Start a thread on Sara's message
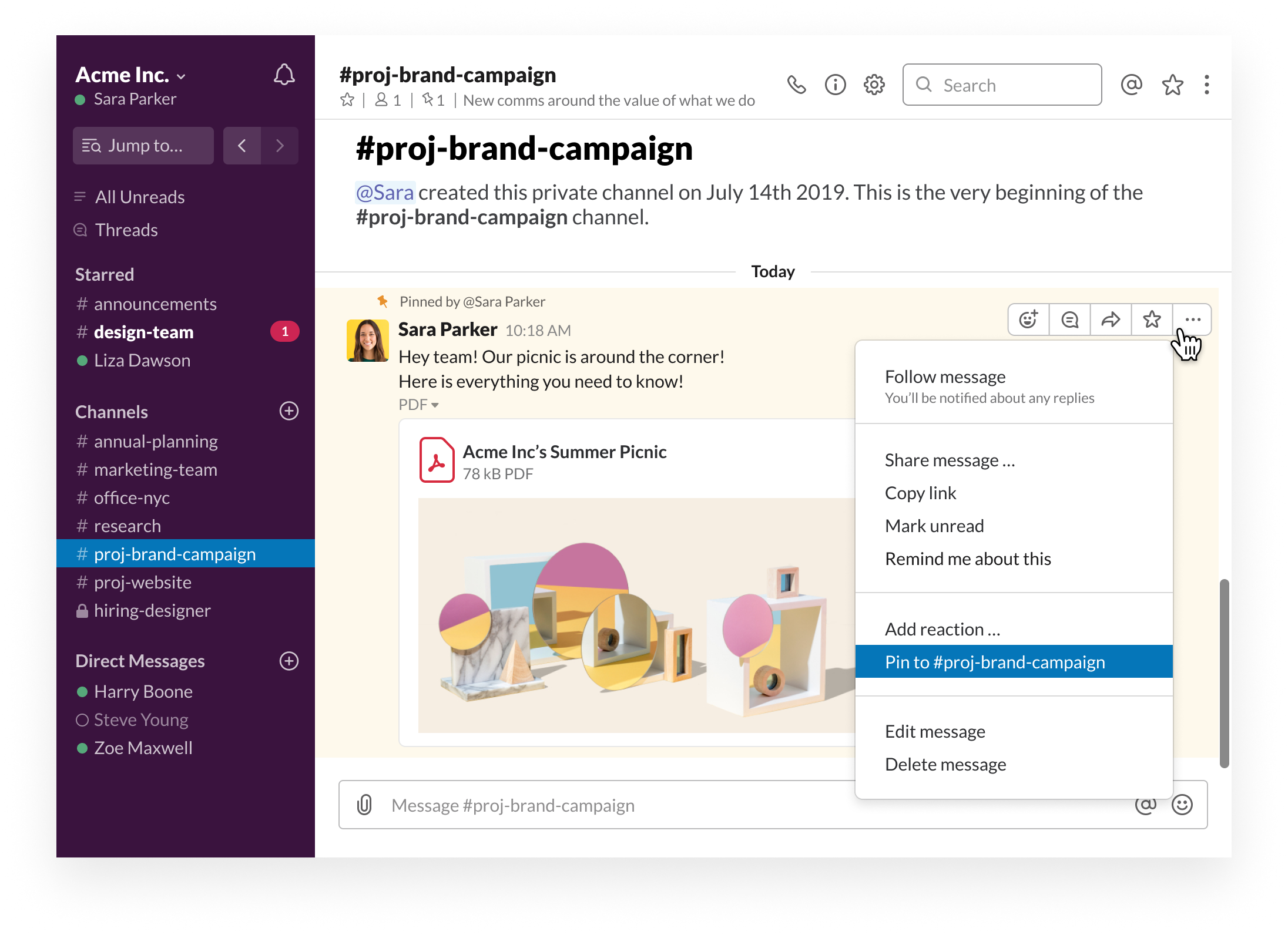This screenshot has height=935, width=1288. (x=1069, y=319)
